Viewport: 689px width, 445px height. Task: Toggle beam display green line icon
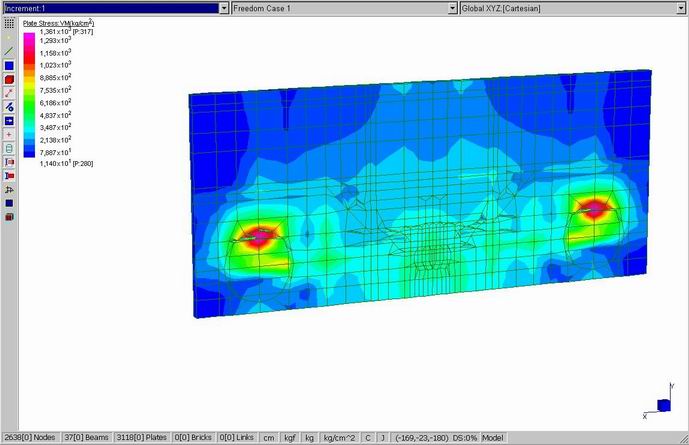click(9, 51)
